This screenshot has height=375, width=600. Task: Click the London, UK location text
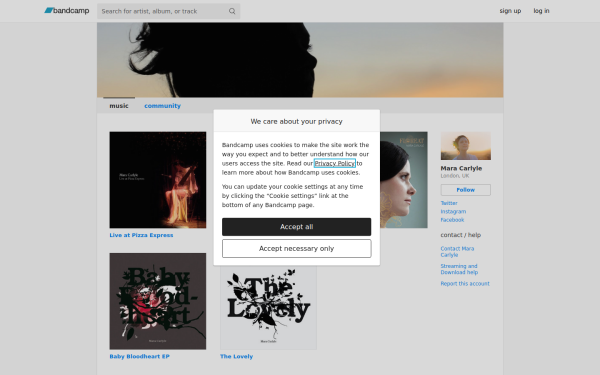[x=455, y=176]
